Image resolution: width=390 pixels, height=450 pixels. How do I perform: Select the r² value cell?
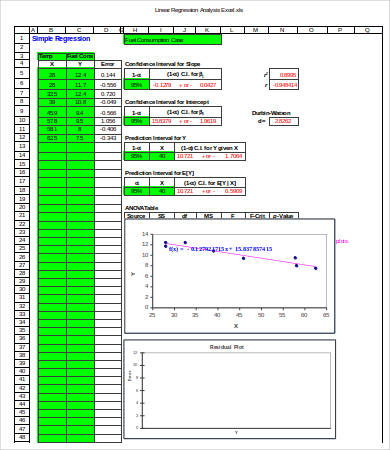click(x=284, y=75)
